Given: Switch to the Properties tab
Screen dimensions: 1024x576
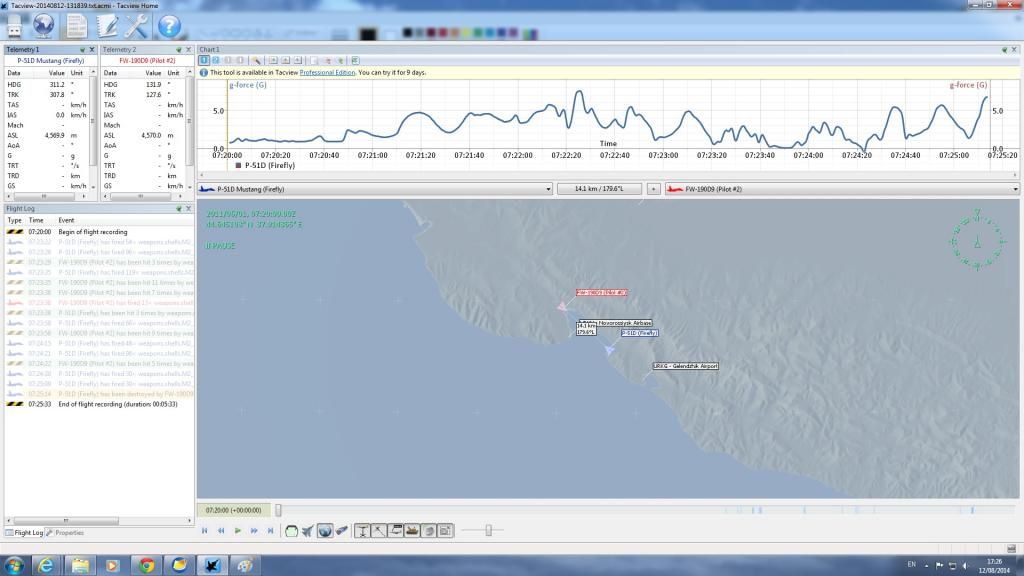Looking at the screenshot, I should pos(69,533).
